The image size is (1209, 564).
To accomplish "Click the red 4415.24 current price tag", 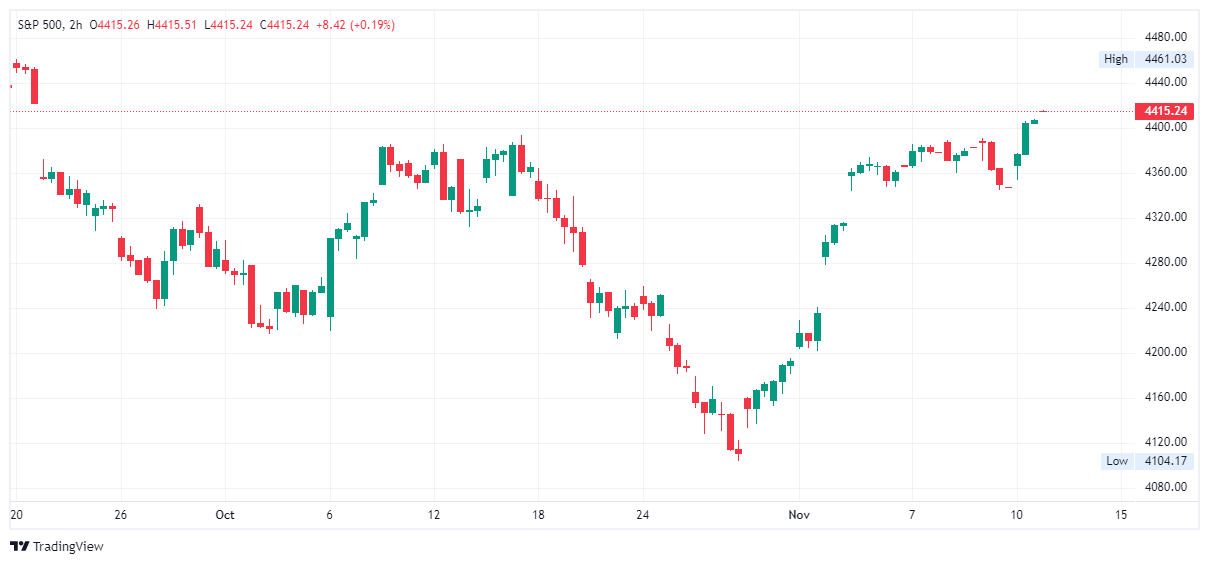I will [1165, 111].
